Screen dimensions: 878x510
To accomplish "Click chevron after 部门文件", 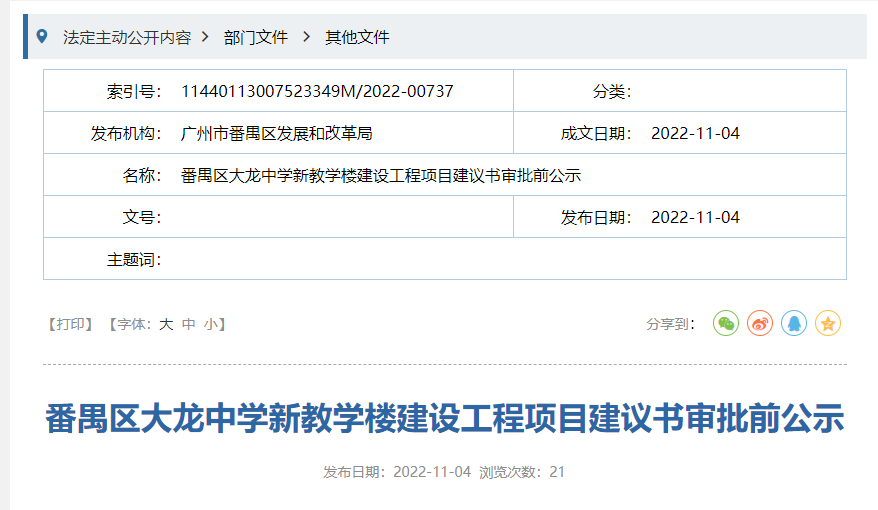I will click(x=306, y=37).
